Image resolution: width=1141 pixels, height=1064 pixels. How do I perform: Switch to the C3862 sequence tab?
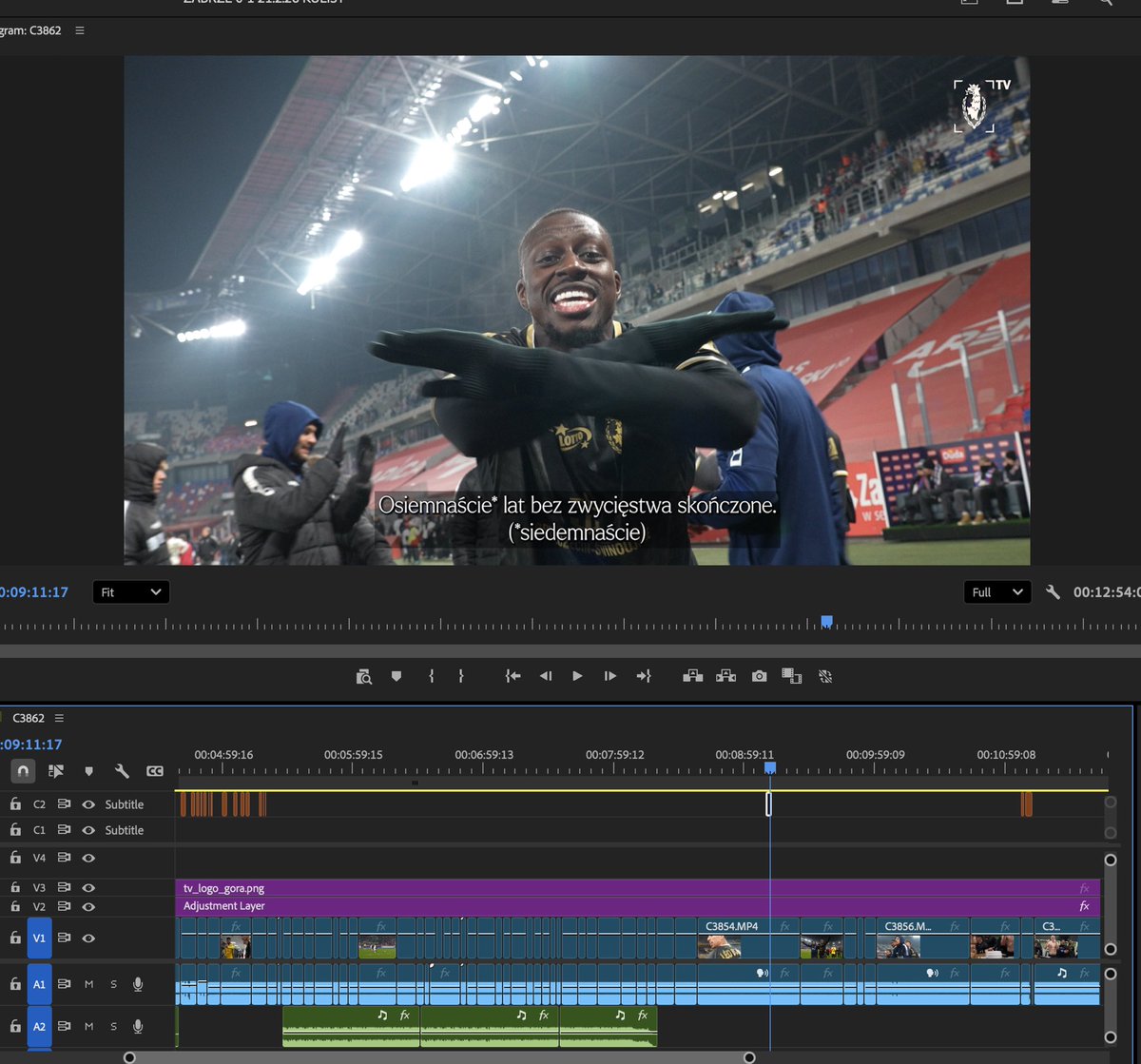click(x=29, y=718)
